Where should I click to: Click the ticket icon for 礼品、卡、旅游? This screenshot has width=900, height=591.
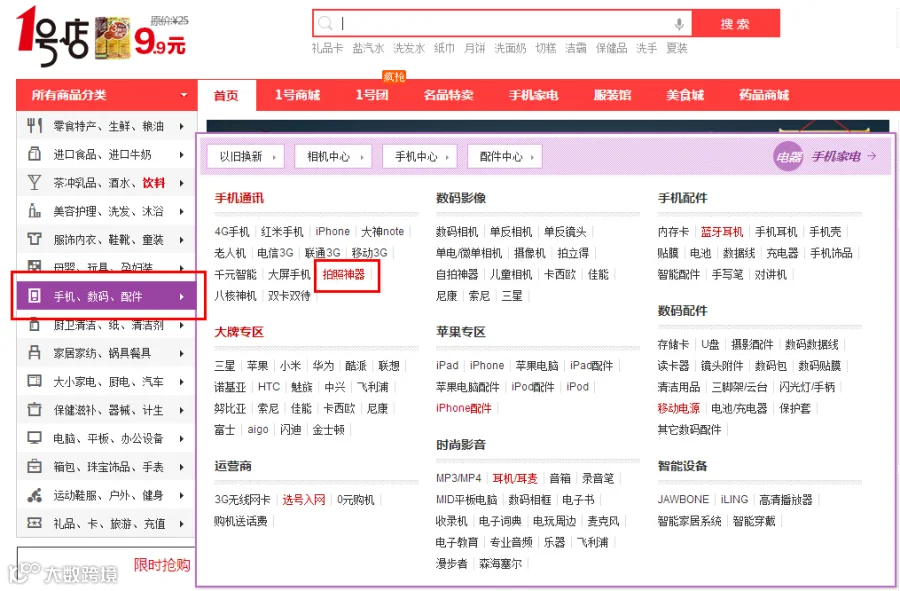tap(34, 523)
